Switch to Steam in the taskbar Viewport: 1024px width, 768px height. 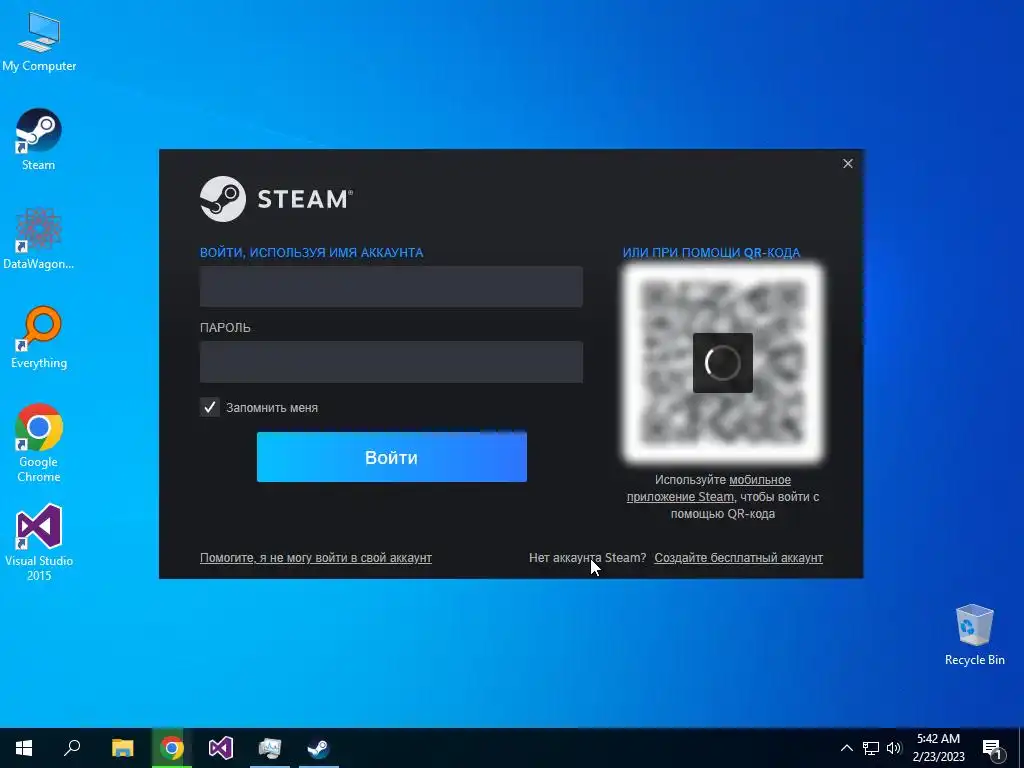pyautogui.click(x=319, y=748)
